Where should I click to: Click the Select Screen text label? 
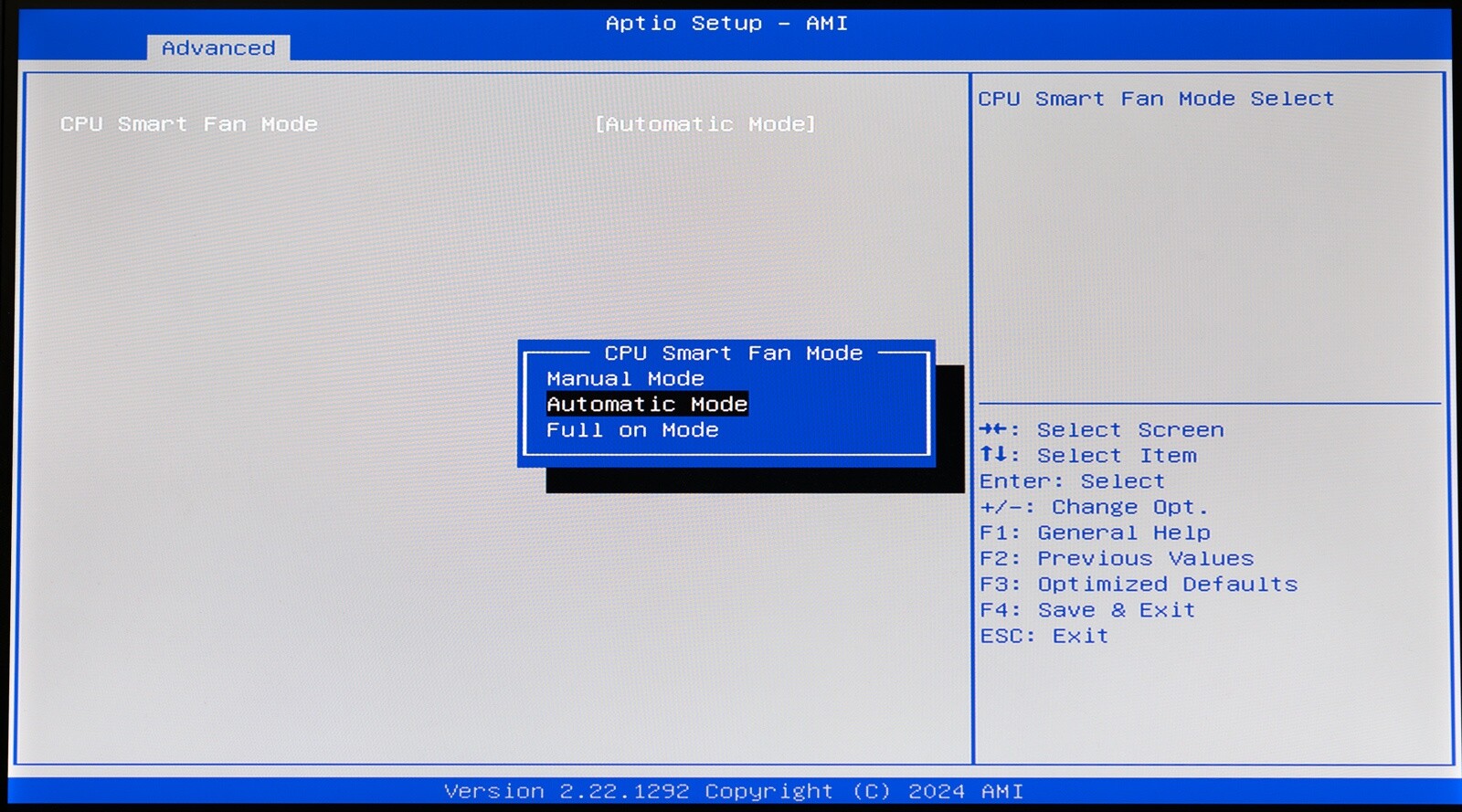coord(1130,430)
